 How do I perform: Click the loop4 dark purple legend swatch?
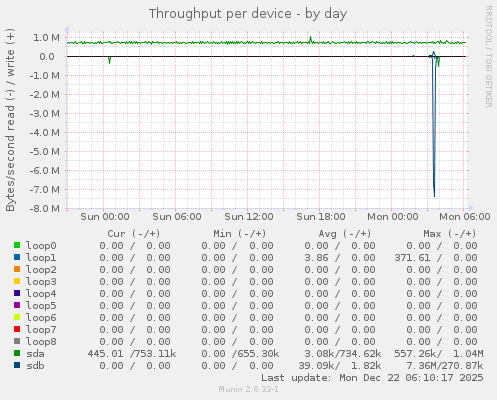tap(17, 293)
